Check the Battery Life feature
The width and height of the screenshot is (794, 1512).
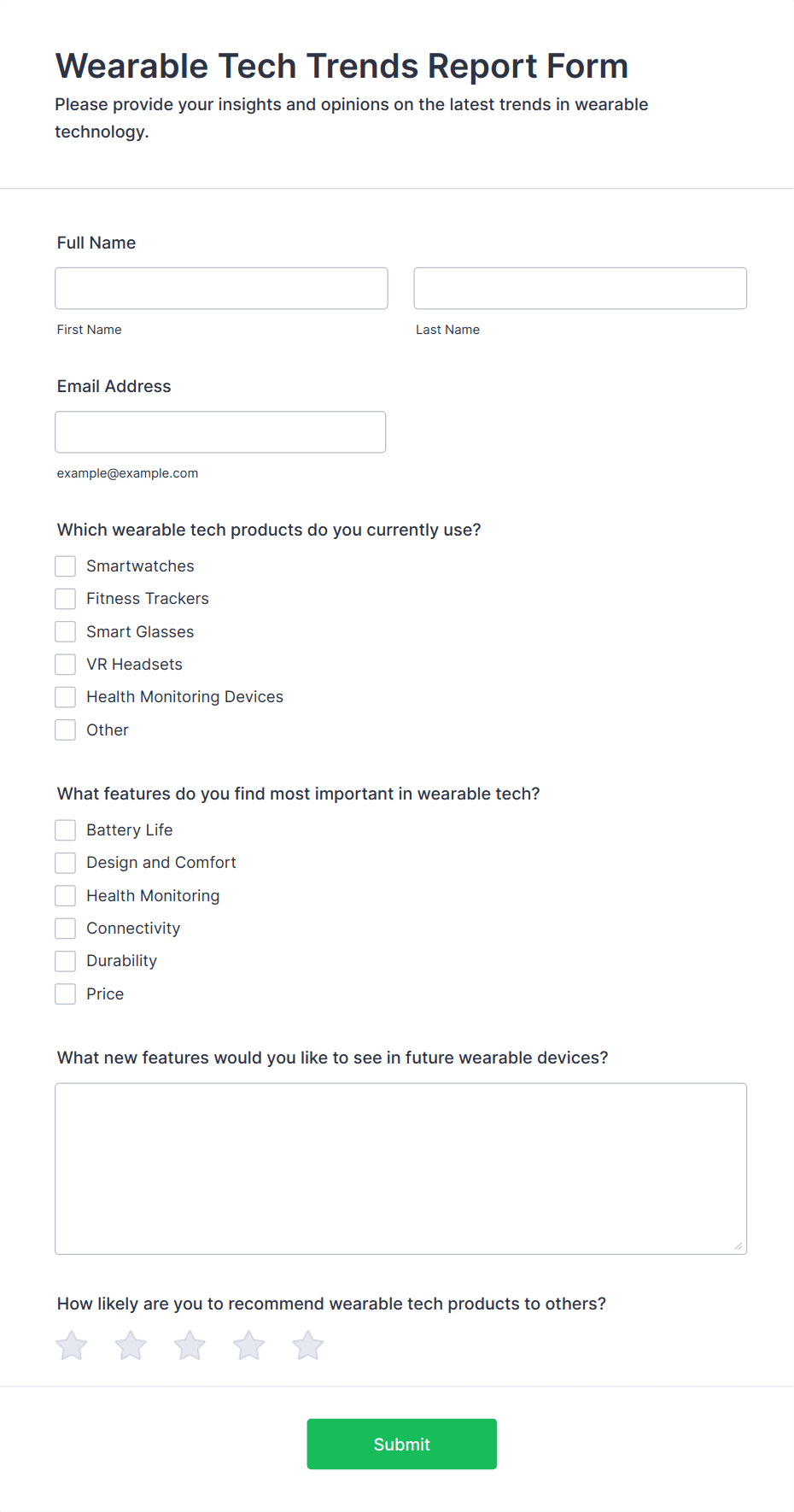(66, 830)
